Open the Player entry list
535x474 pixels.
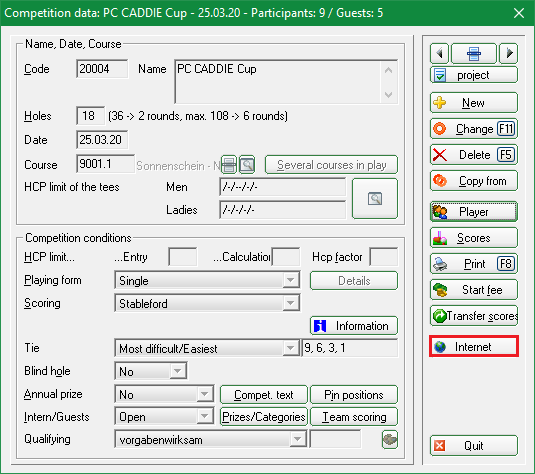click(474, 212)
